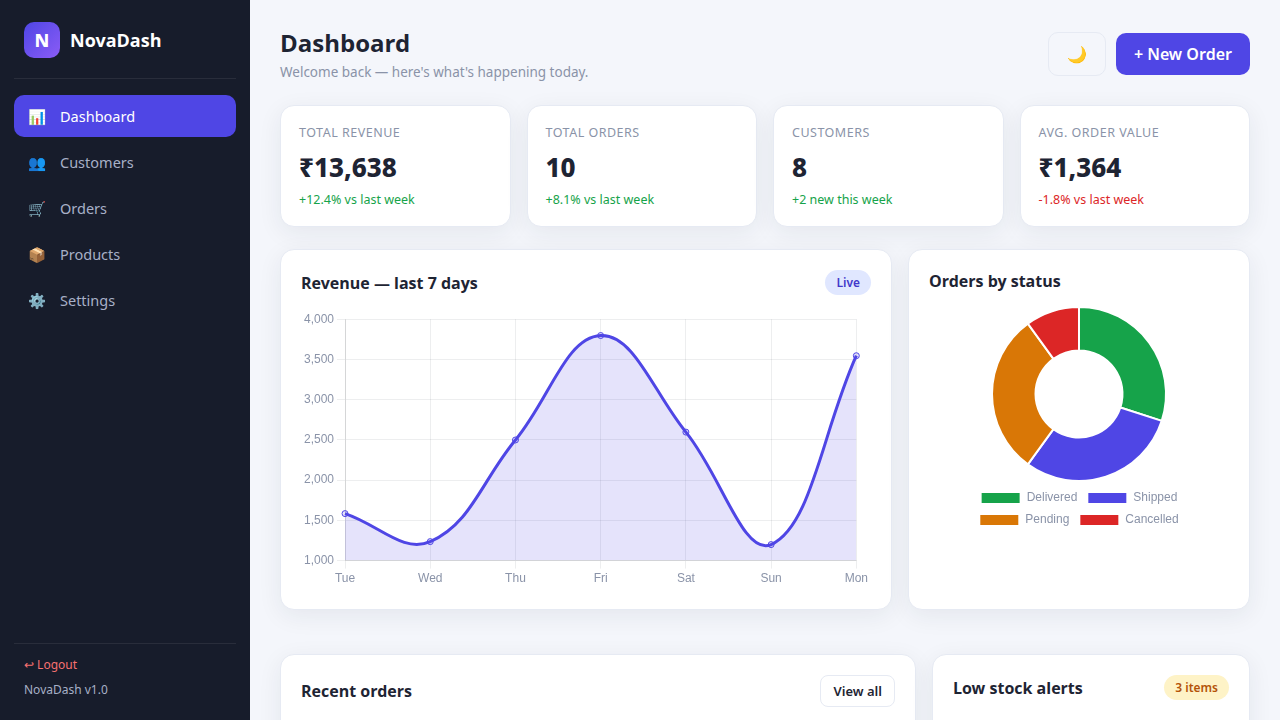
Task: Click the "-1.8% vs last week" text
Action: (1091, 199)
